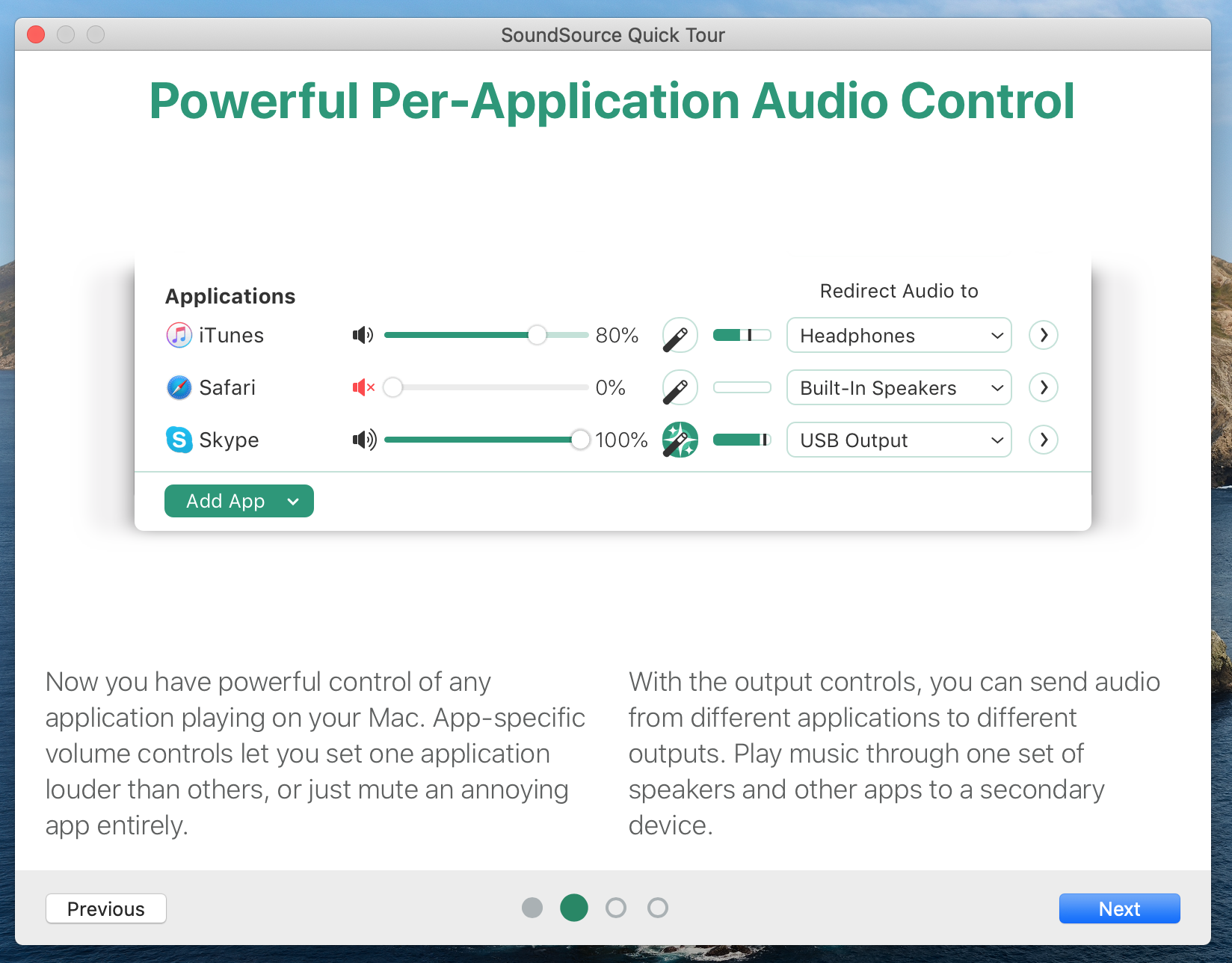
Task: Click the SoundSource Quick Tour window title
Action: click(x=613, y=35)
